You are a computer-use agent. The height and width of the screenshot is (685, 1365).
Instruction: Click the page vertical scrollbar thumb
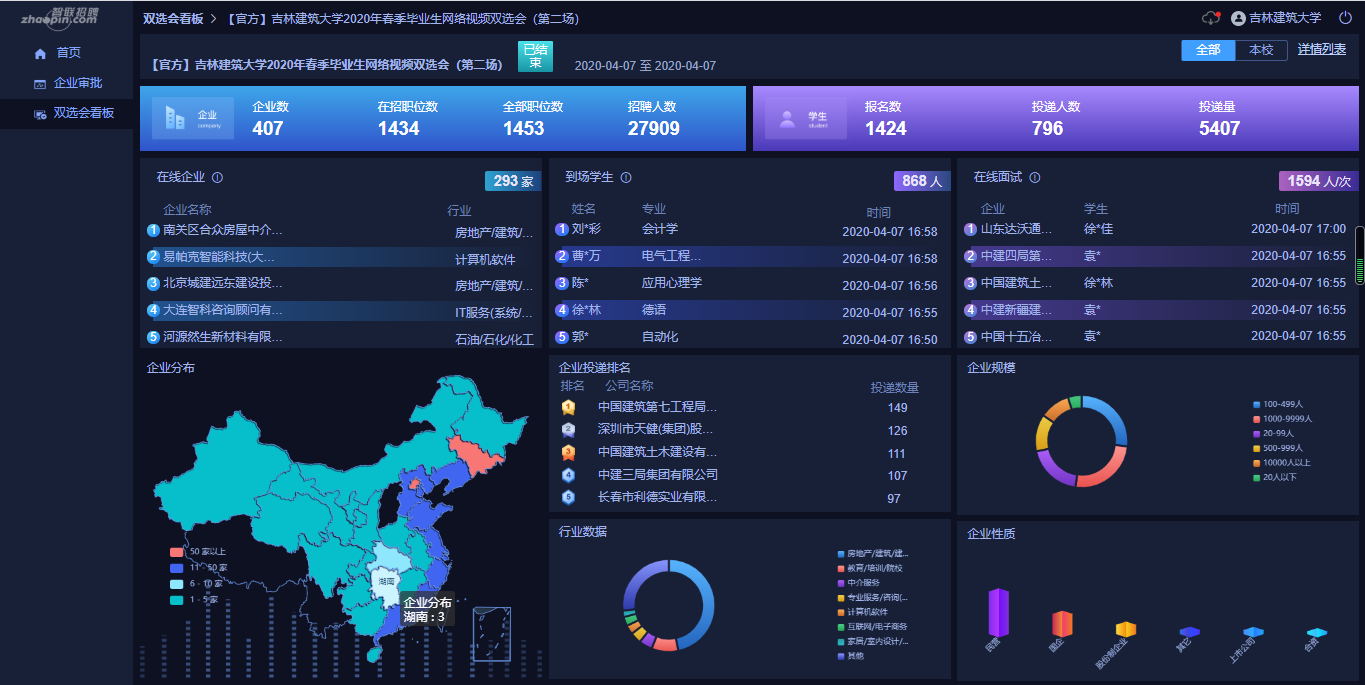pyautogui.click(x=1360, y=254)
